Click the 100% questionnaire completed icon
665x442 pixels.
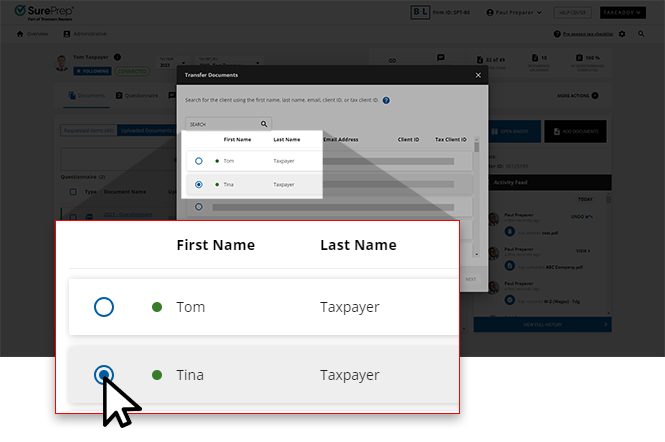click(x=579, y=58)
